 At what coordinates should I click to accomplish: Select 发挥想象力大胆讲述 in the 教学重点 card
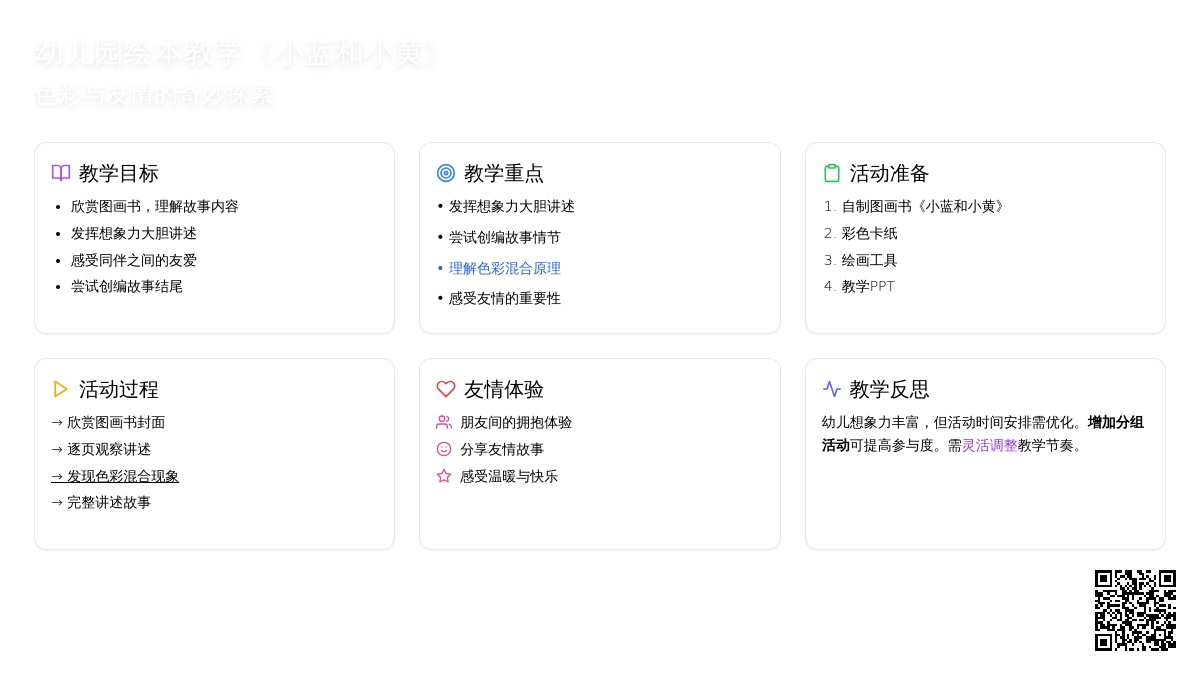pyautogui.click(x=512, y=206)
